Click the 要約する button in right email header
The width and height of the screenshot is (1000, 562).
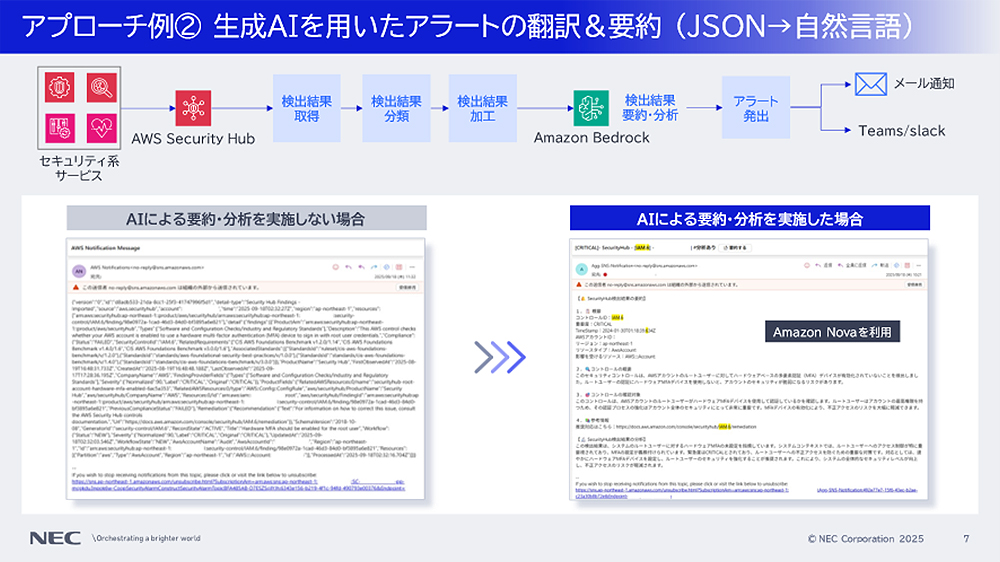735,246
